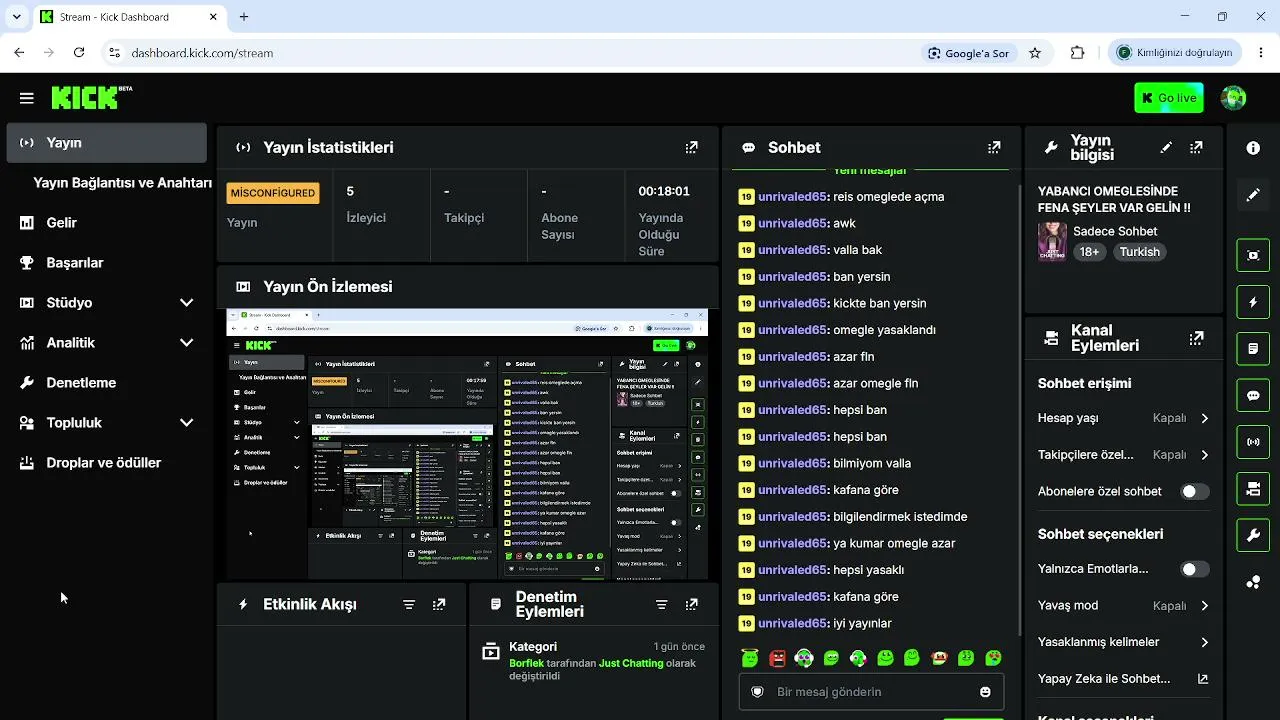Toggle the stream preview panel in right rail
Viewport: 1280px width, 720px height.
1253,255
